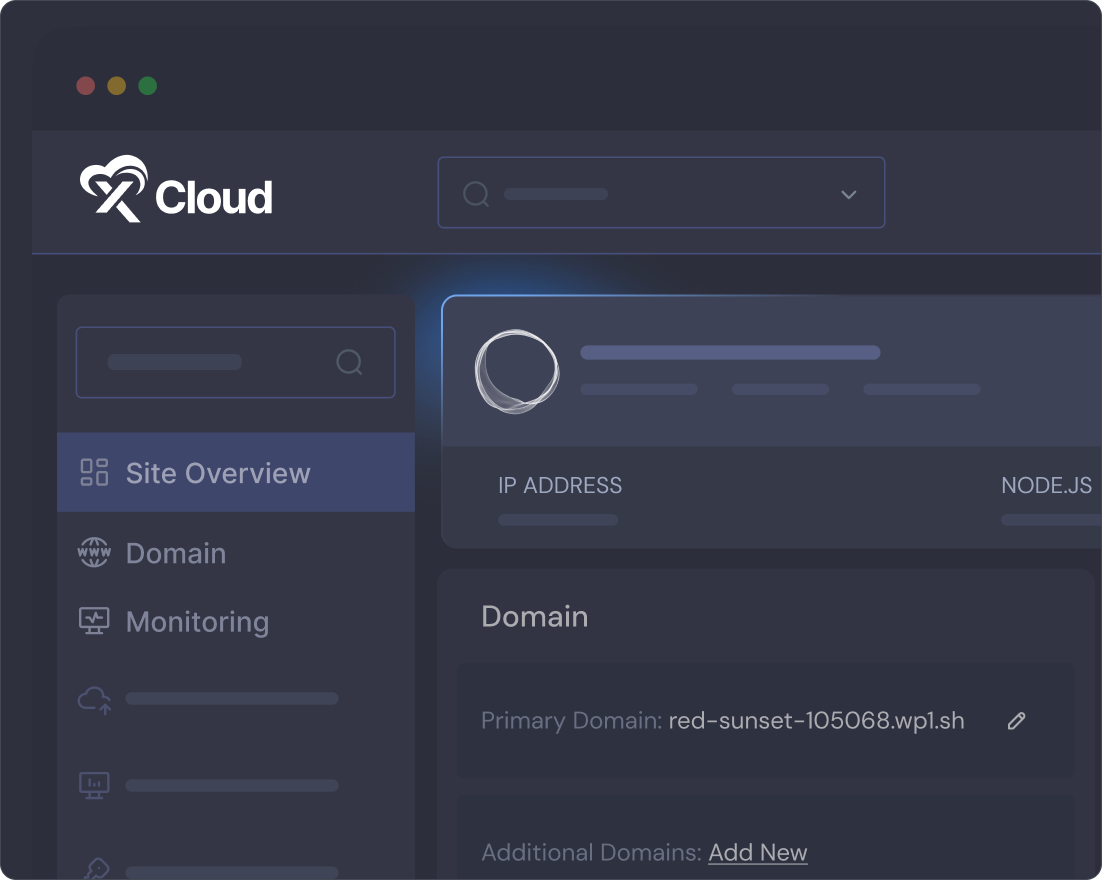Click the magnifier icon in top search bar
This screenshot has height=880, width=1102.
pos(476,193)
